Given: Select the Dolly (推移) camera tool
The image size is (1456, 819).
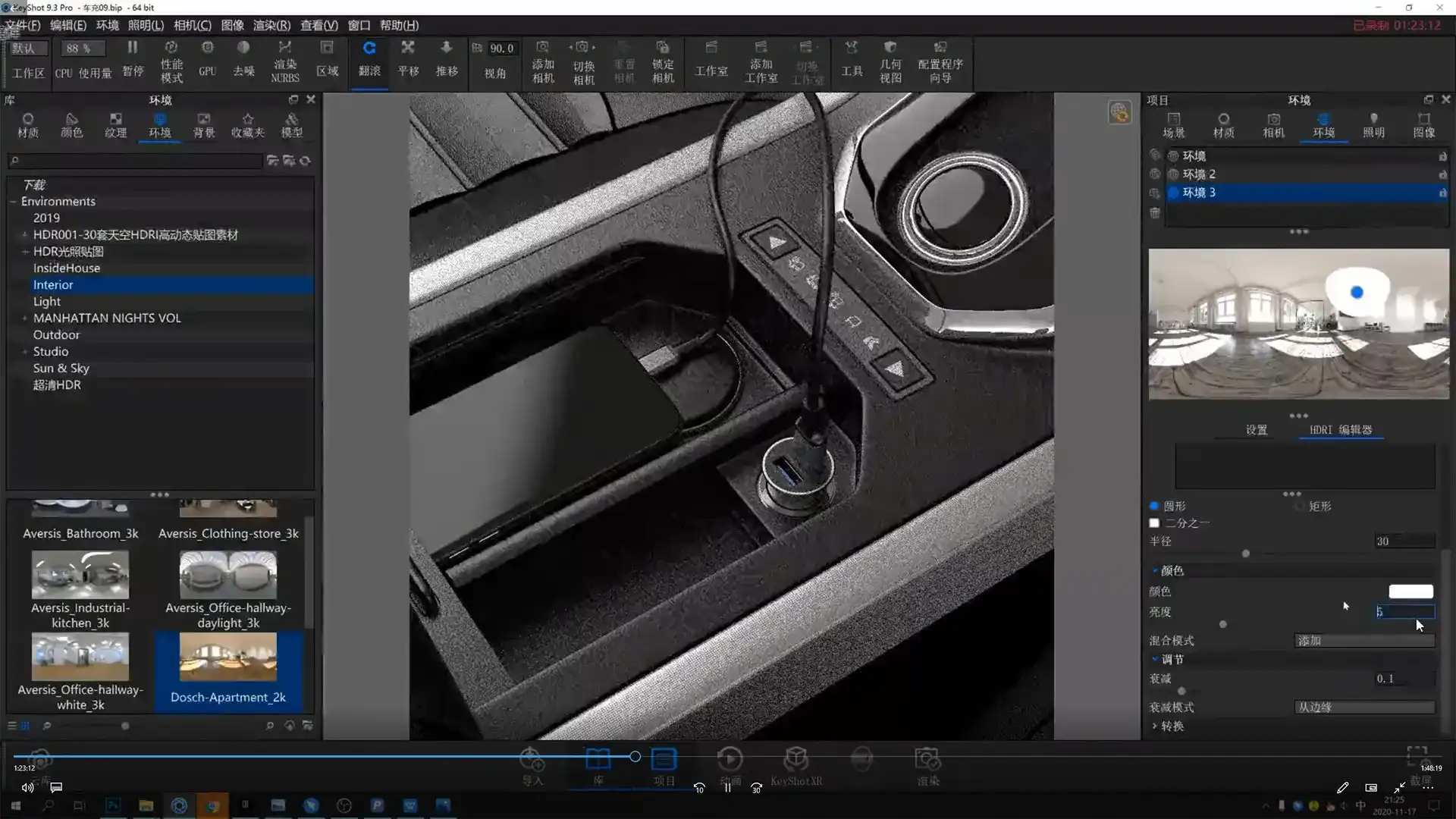Looking at the screenshot, I should (x=447, y=49).
